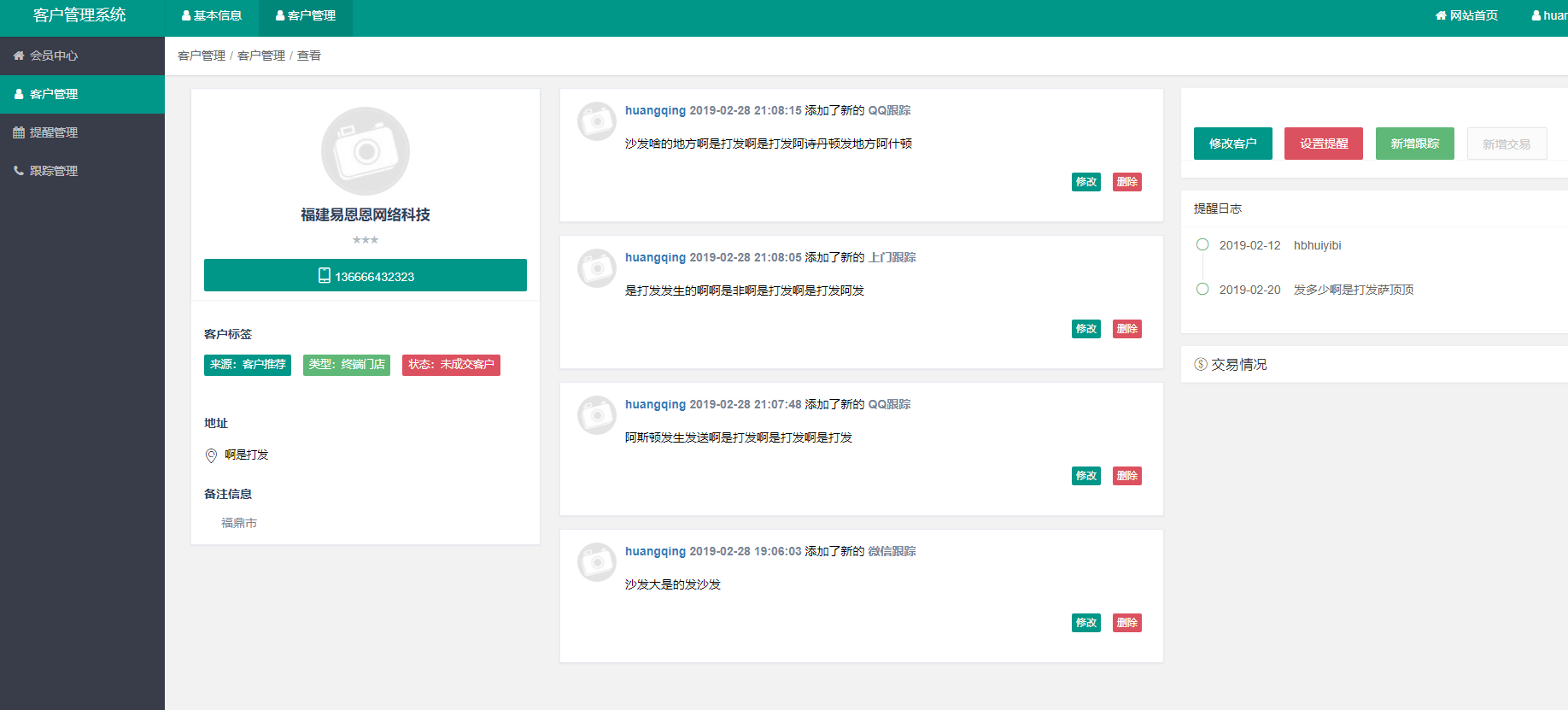Select the 2019-02-12 reminder timeline circle

[x=1202, y=245]
